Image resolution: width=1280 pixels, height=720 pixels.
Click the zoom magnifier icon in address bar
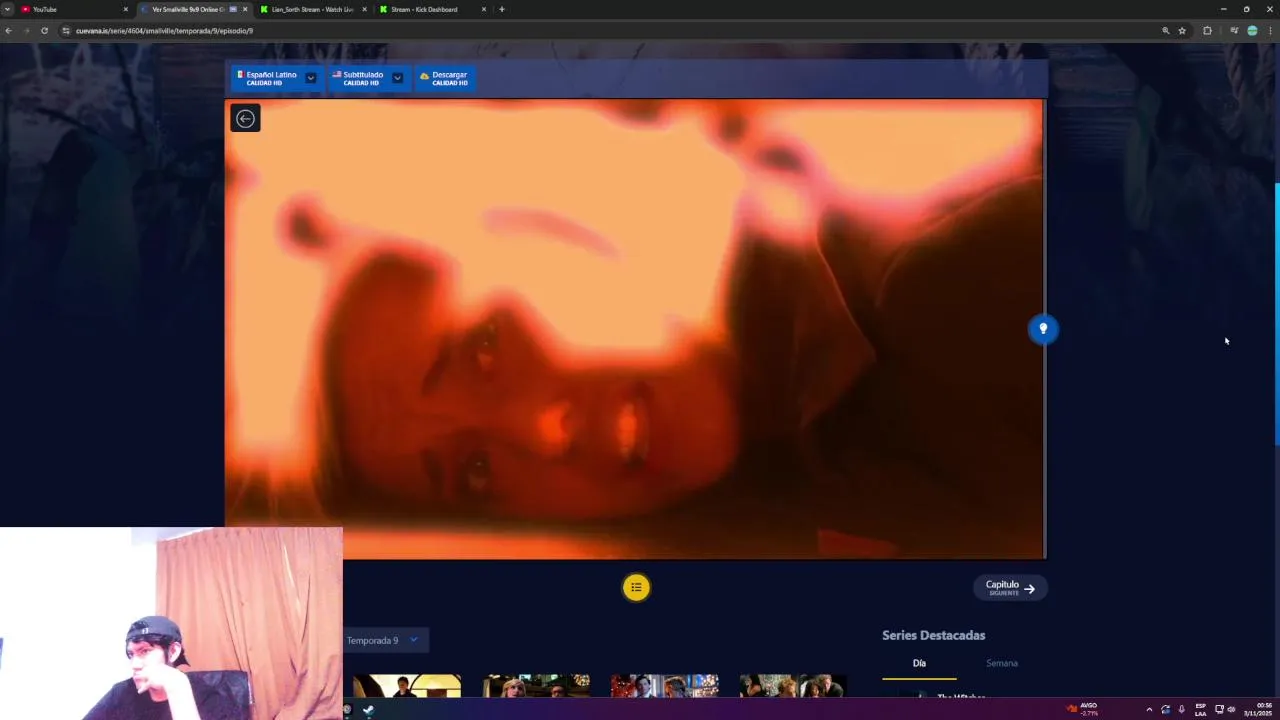pos(1165,31)
